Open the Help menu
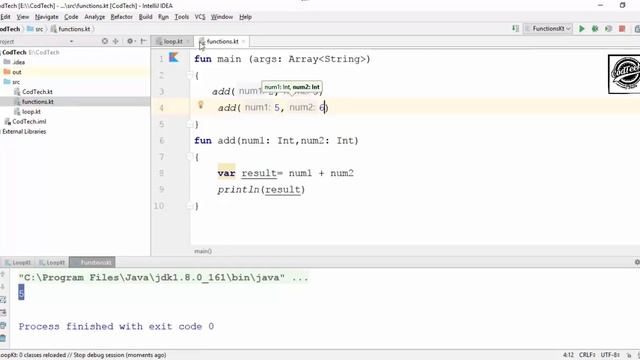 click(245, 17)
